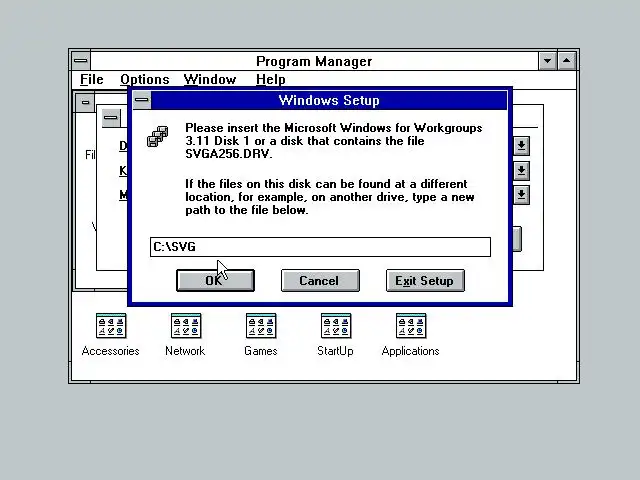Screen dimensions: 640x480
Task: Open the control menu of the inner settings window
Action: (x=111, y=118)
